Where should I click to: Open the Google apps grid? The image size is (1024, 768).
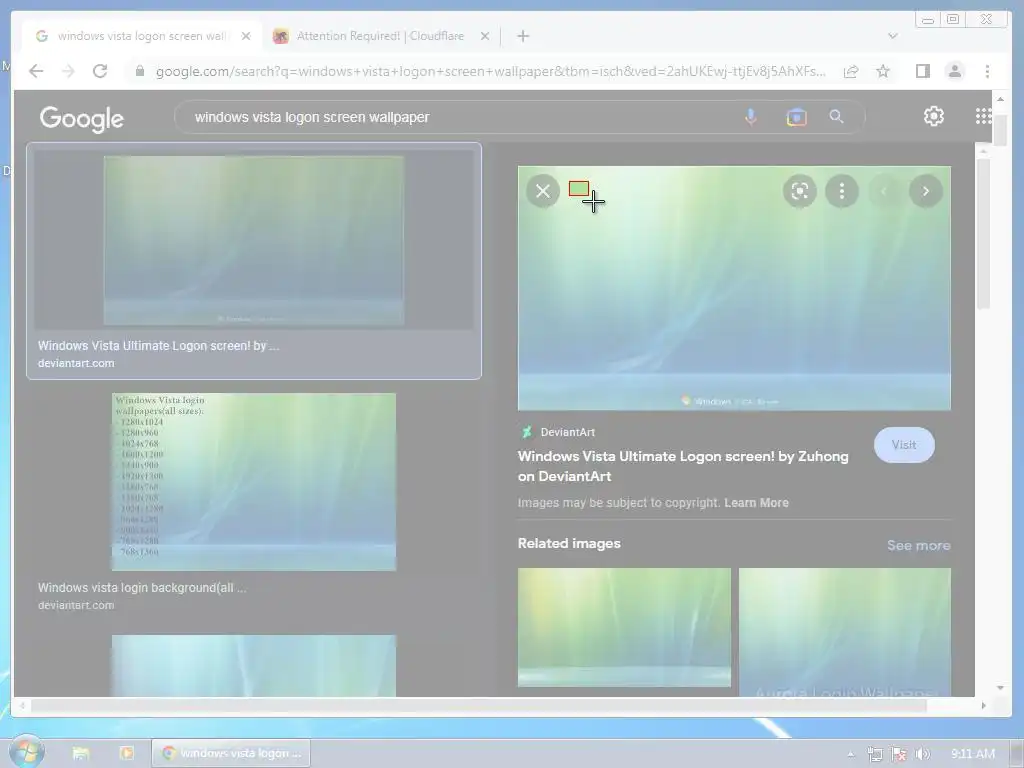tap(983, 116)
